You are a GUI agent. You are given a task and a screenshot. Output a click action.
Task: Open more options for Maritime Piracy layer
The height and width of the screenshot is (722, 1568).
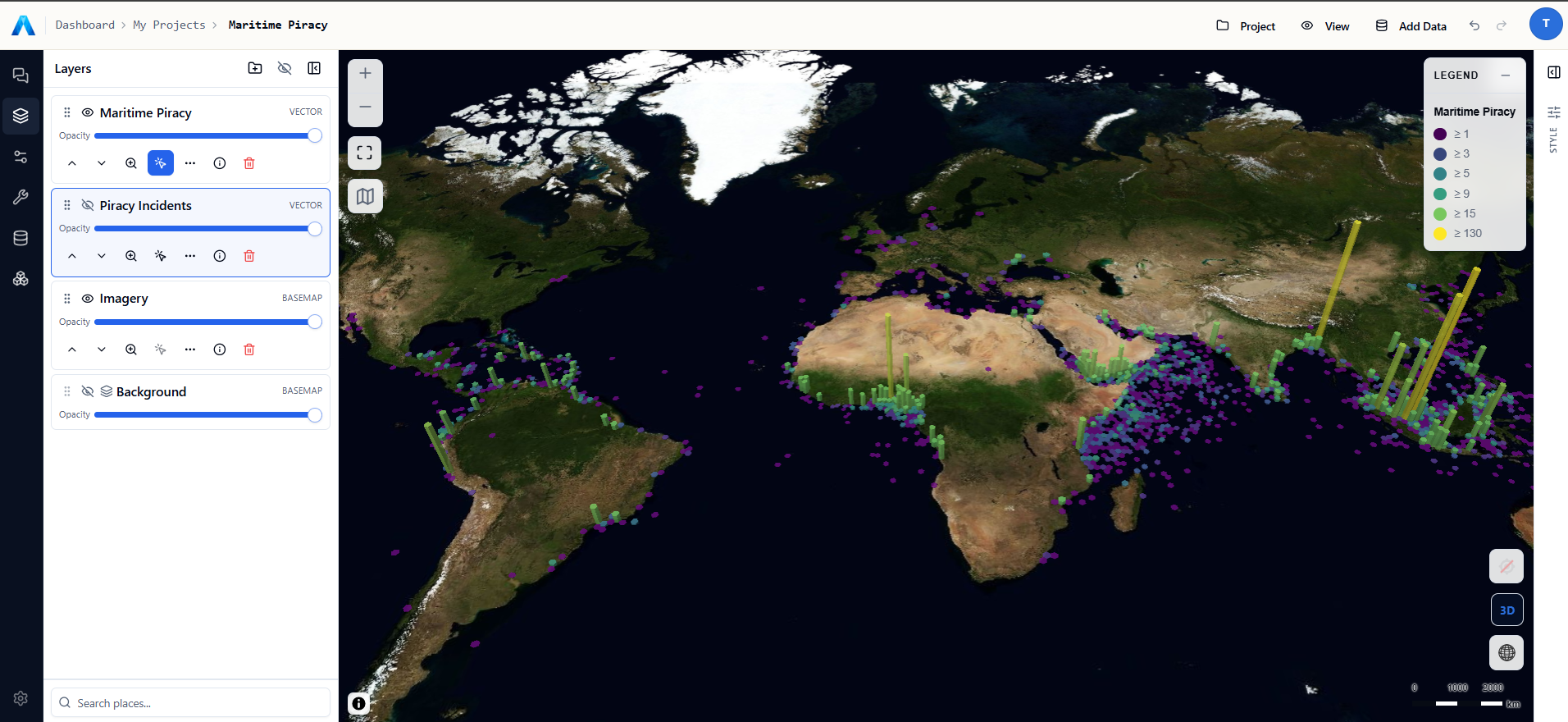[x=190, y=163]
